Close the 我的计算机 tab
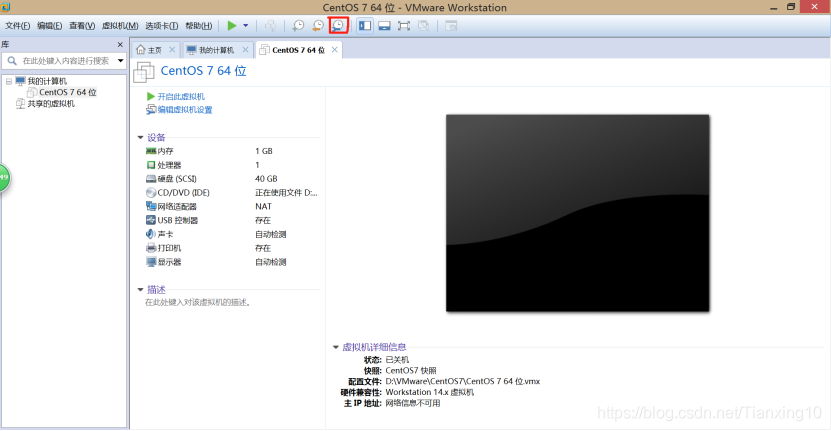 245,49
